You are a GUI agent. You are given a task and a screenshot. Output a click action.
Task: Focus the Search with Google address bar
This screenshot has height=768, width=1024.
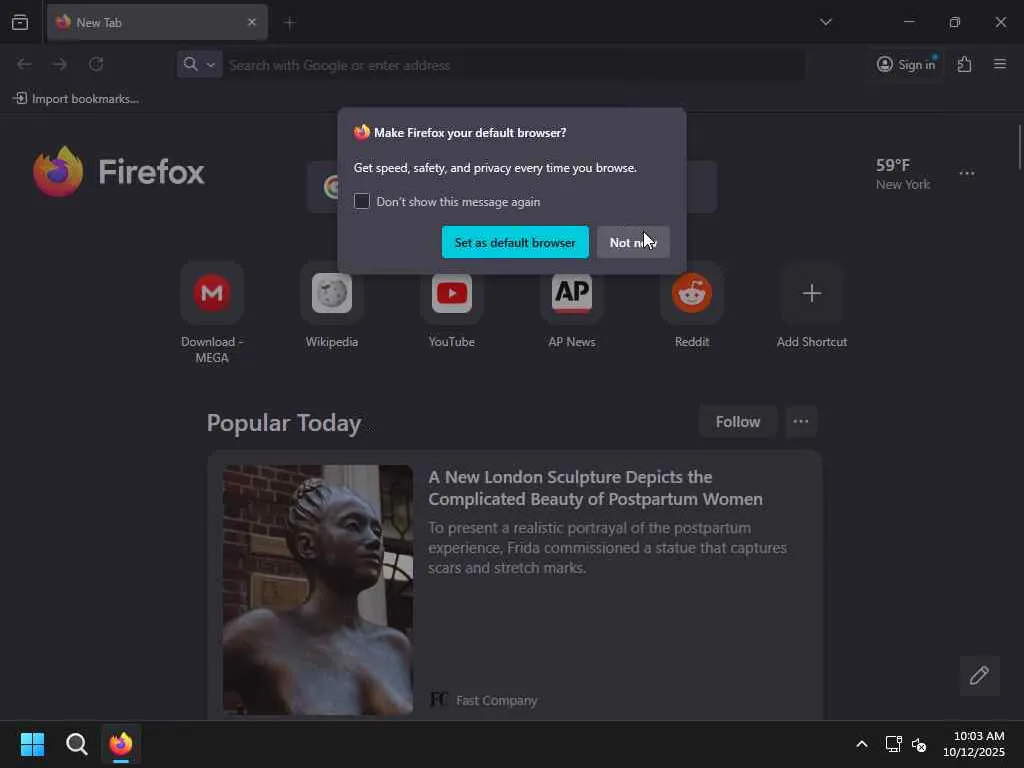pos(515,65)
